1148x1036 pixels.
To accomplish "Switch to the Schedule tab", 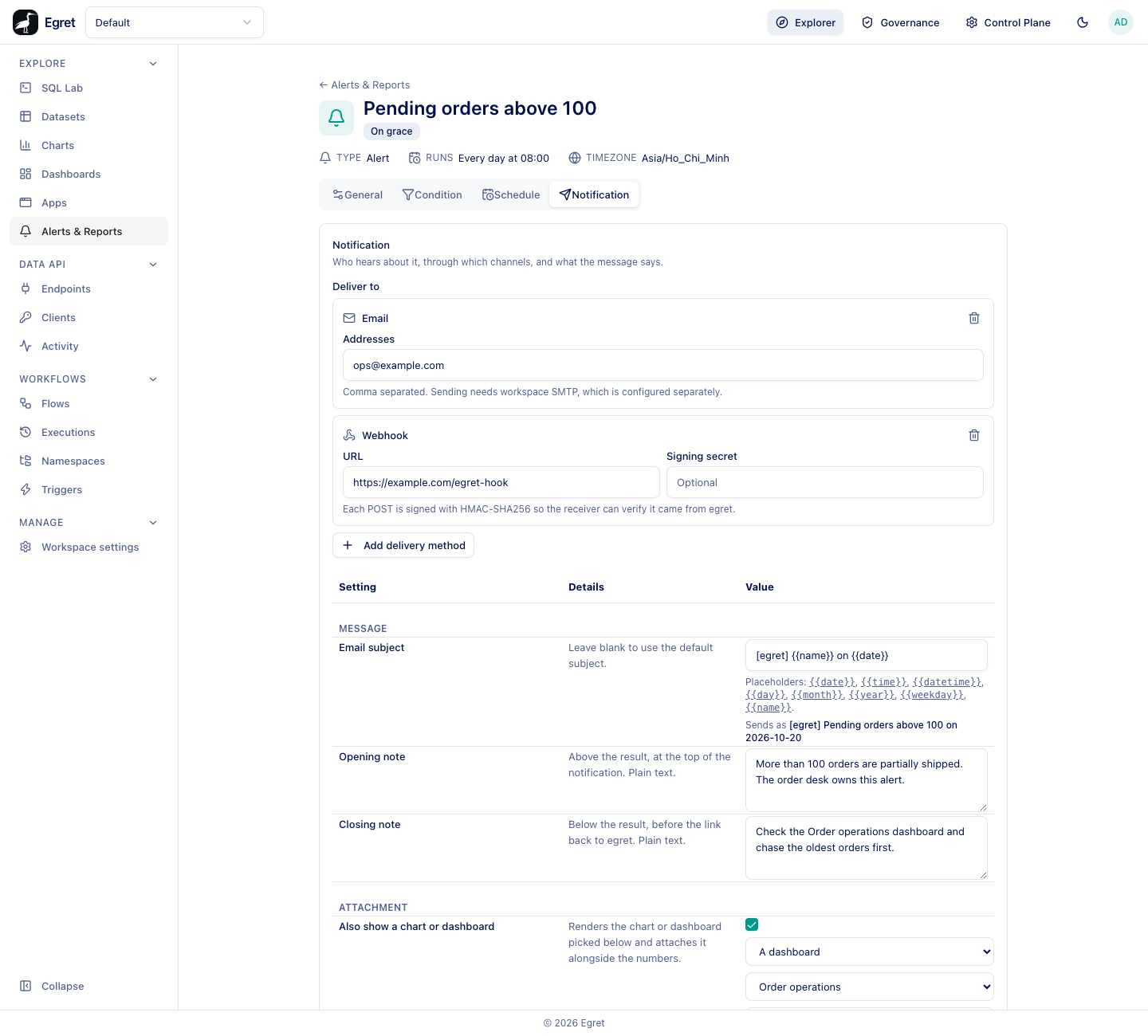I will tap(511, 194).
